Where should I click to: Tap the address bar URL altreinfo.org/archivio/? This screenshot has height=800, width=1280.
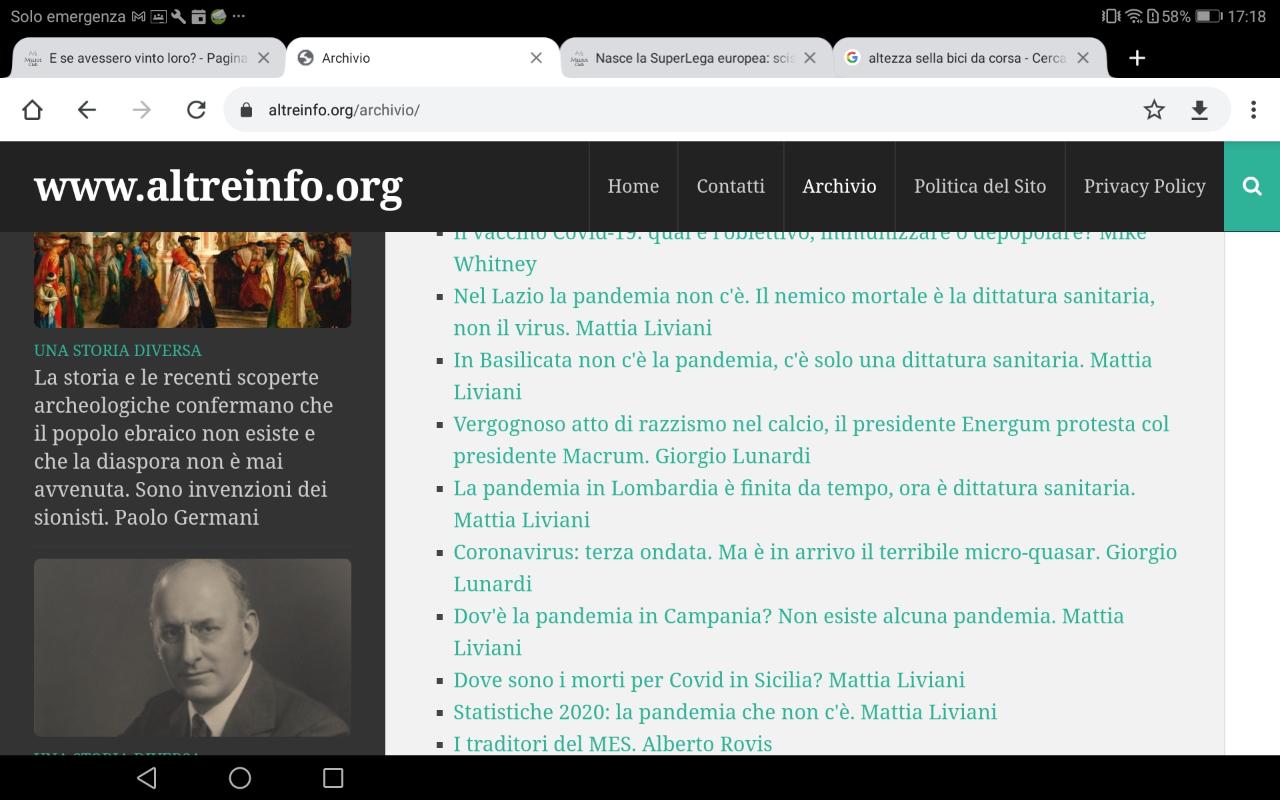click(x=344, y=110)
